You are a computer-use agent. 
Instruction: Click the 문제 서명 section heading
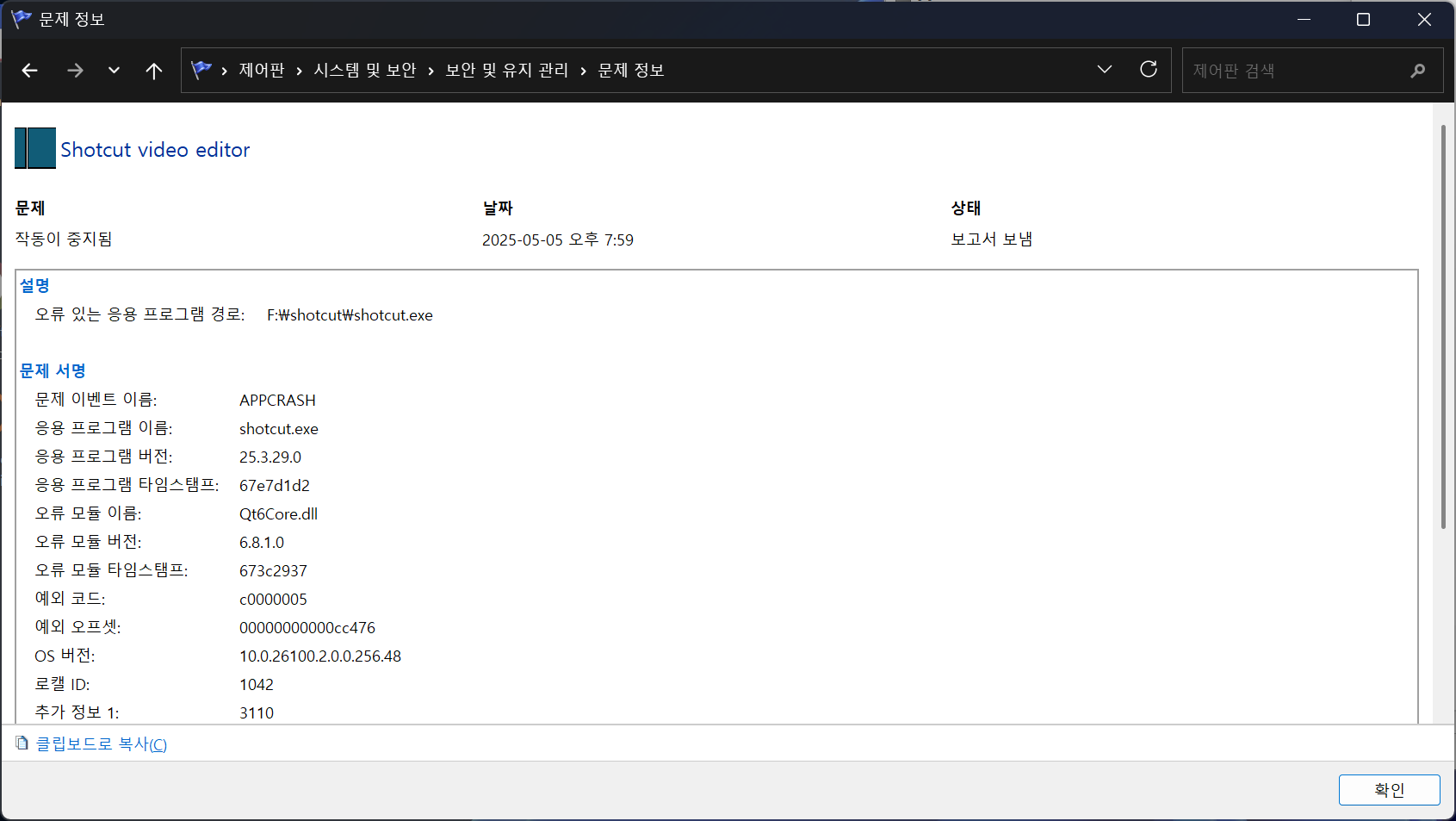pos(53,370)
